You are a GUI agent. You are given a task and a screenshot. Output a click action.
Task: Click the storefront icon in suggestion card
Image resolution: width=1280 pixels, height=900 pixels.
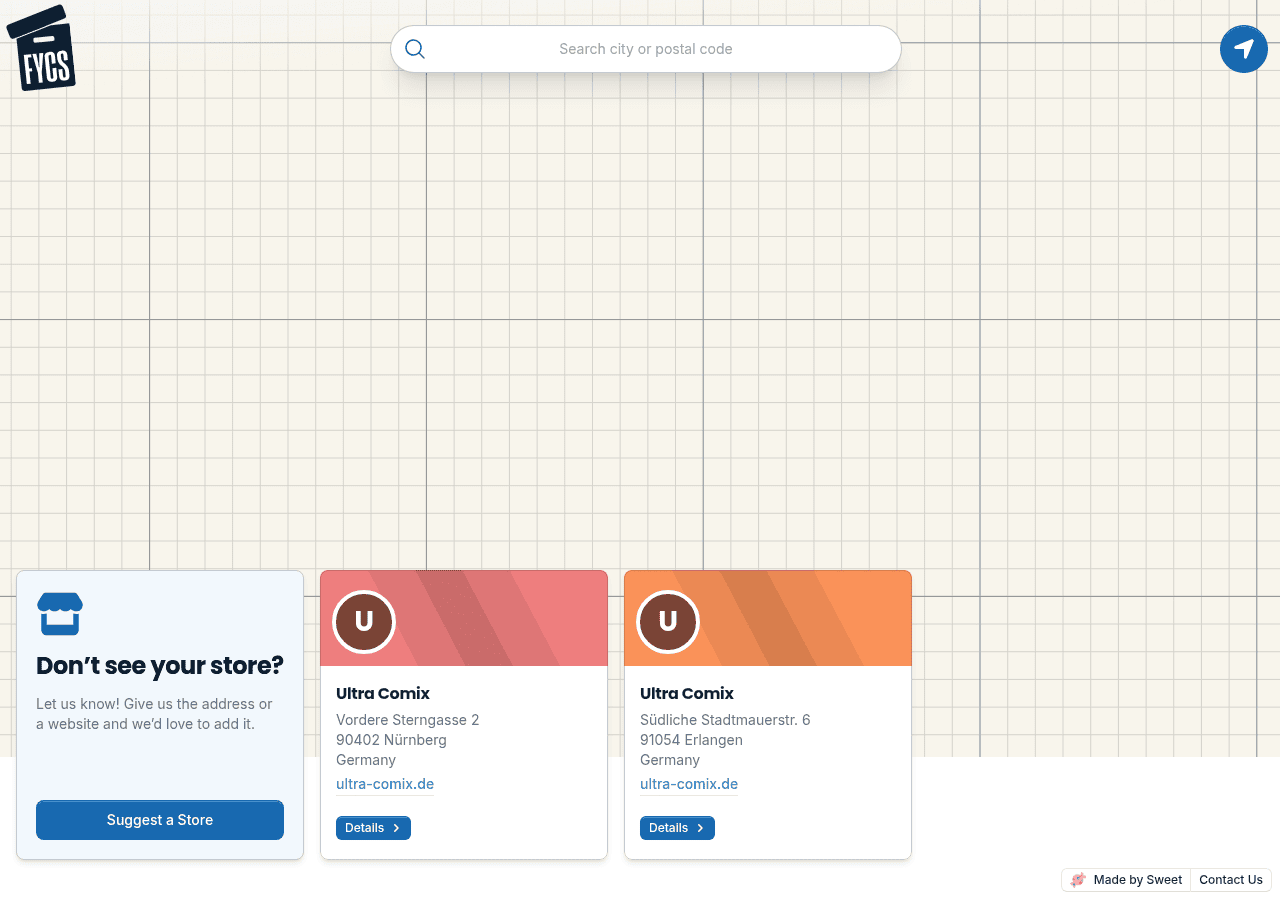tap(60, 613)
